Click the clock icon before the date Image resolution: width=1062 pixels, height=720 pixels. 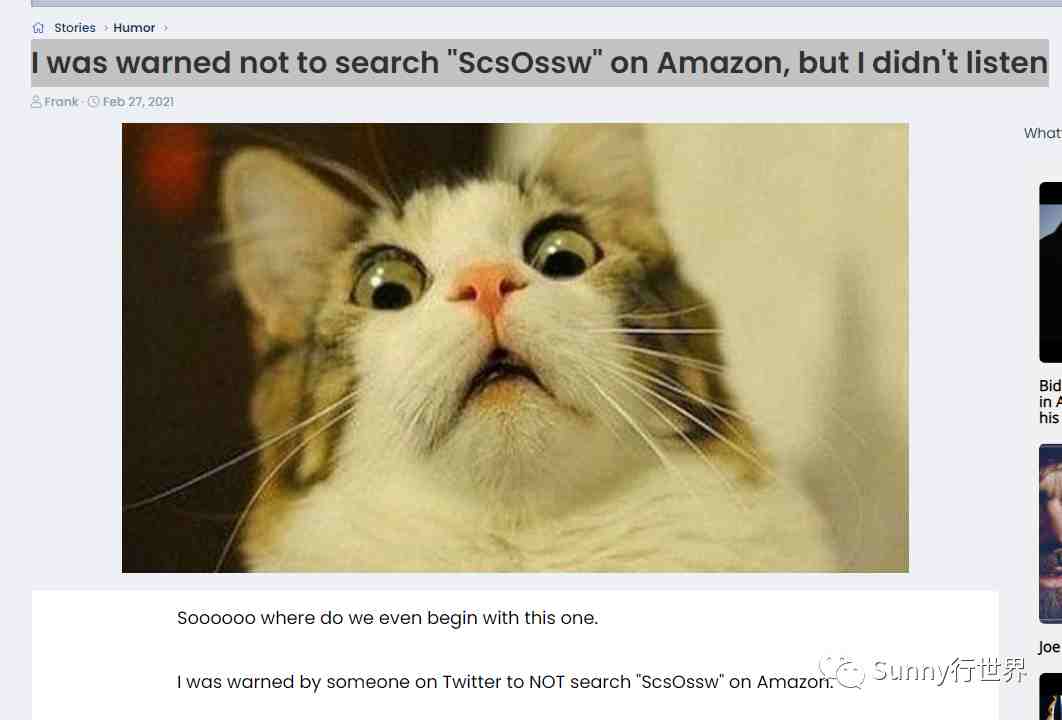pos(93,102)
